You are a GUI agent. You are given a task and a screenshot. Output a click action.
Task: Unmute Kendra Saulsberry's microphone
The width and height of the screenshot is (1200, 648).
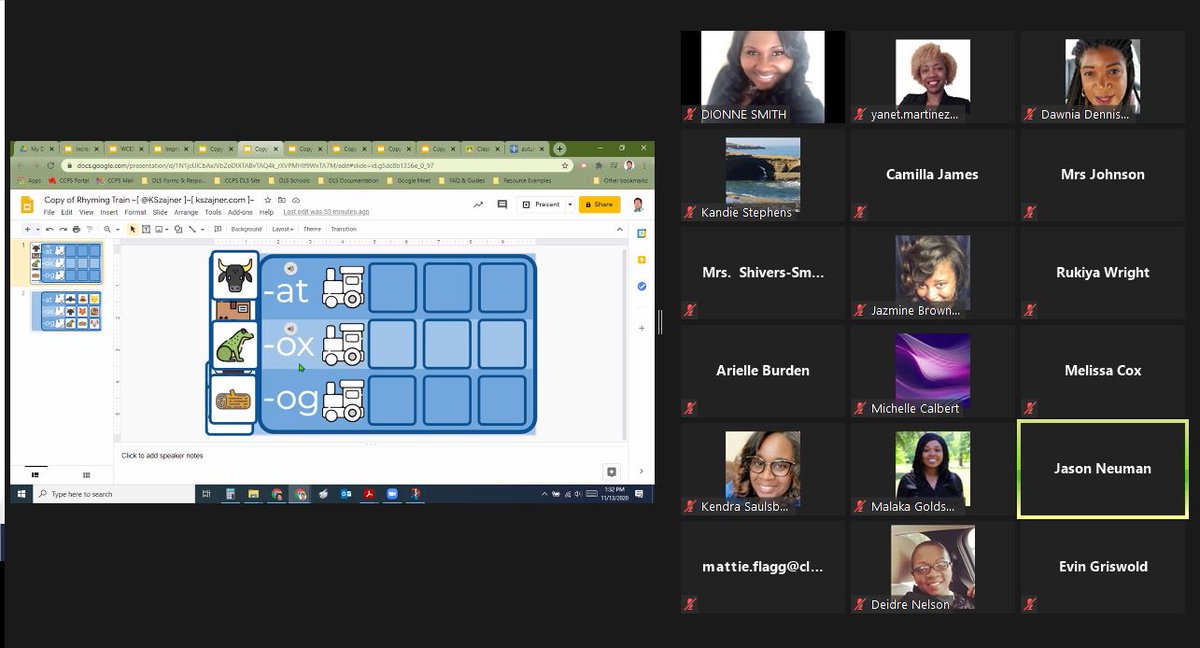click(689, 506)
